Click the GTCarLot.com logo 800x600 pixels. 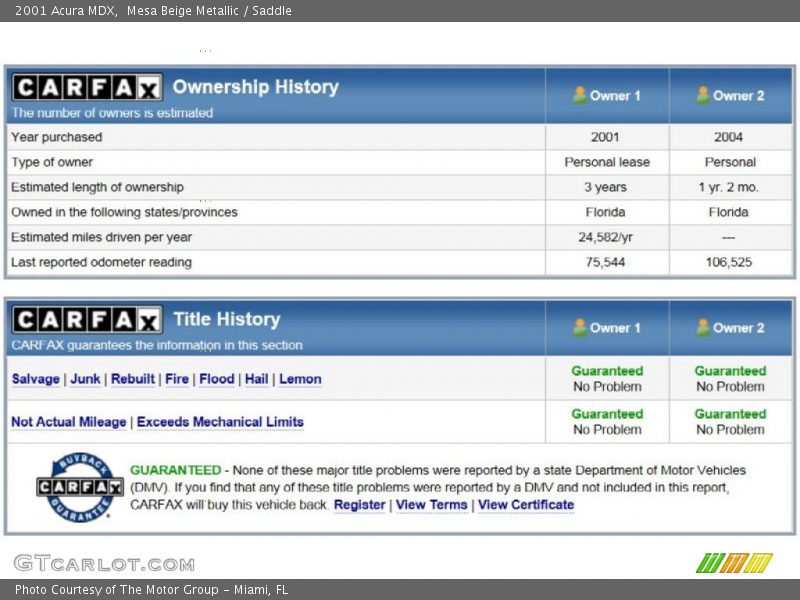point(104,563)
